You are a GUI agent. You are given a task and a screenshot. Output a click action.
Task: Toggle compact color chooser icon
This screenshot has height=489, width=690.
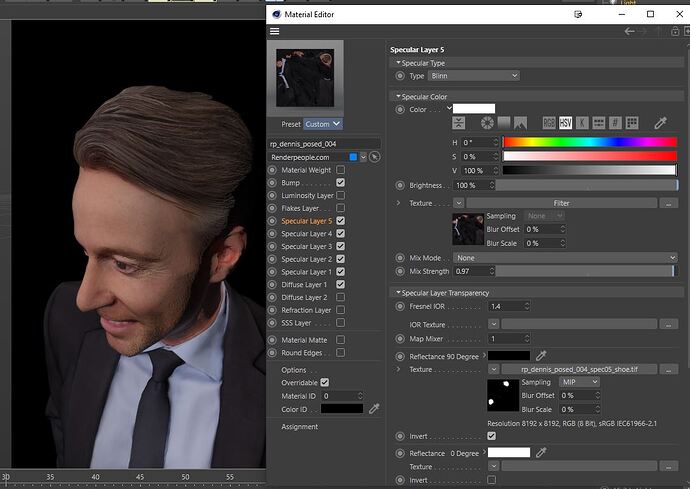point(459,123)
